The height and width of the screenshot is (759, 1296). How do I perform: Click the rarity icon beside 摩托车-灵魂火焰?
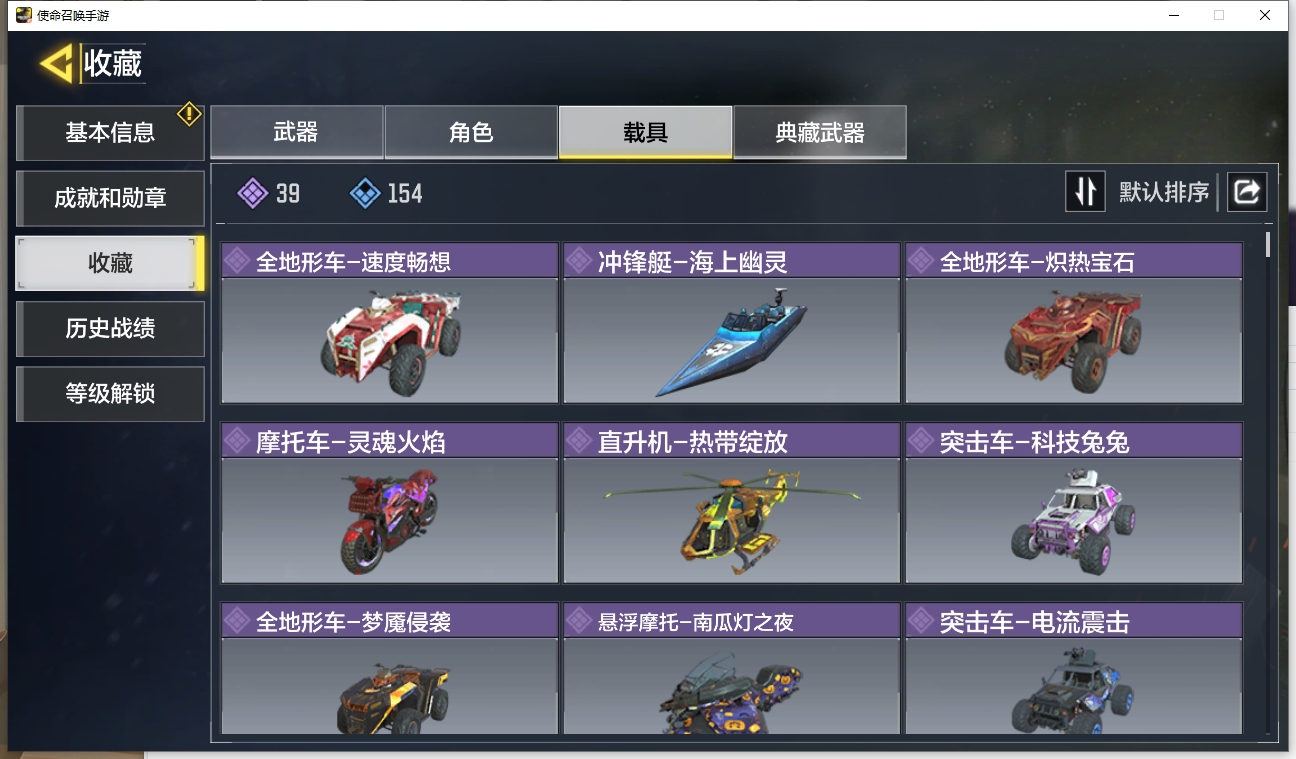click(x=237, y=441)
